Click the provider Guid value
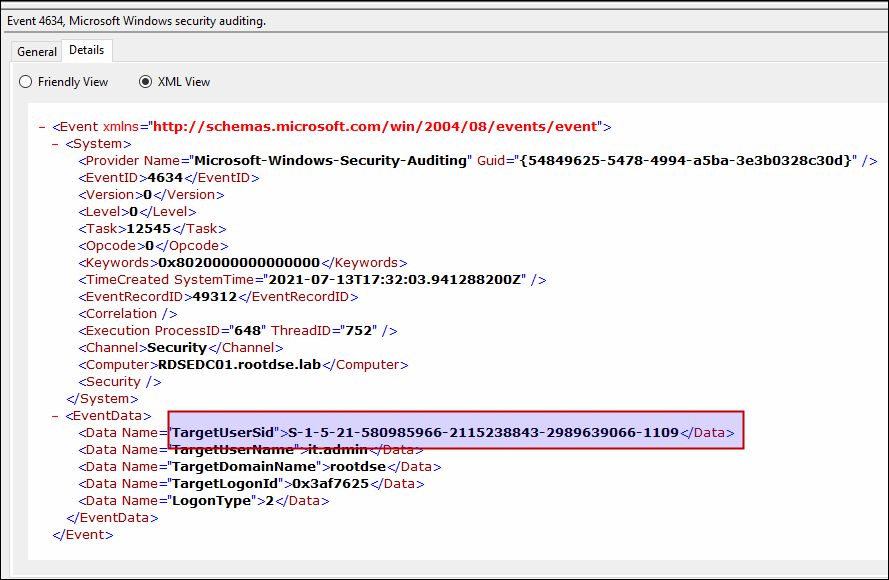 point(685,160)
